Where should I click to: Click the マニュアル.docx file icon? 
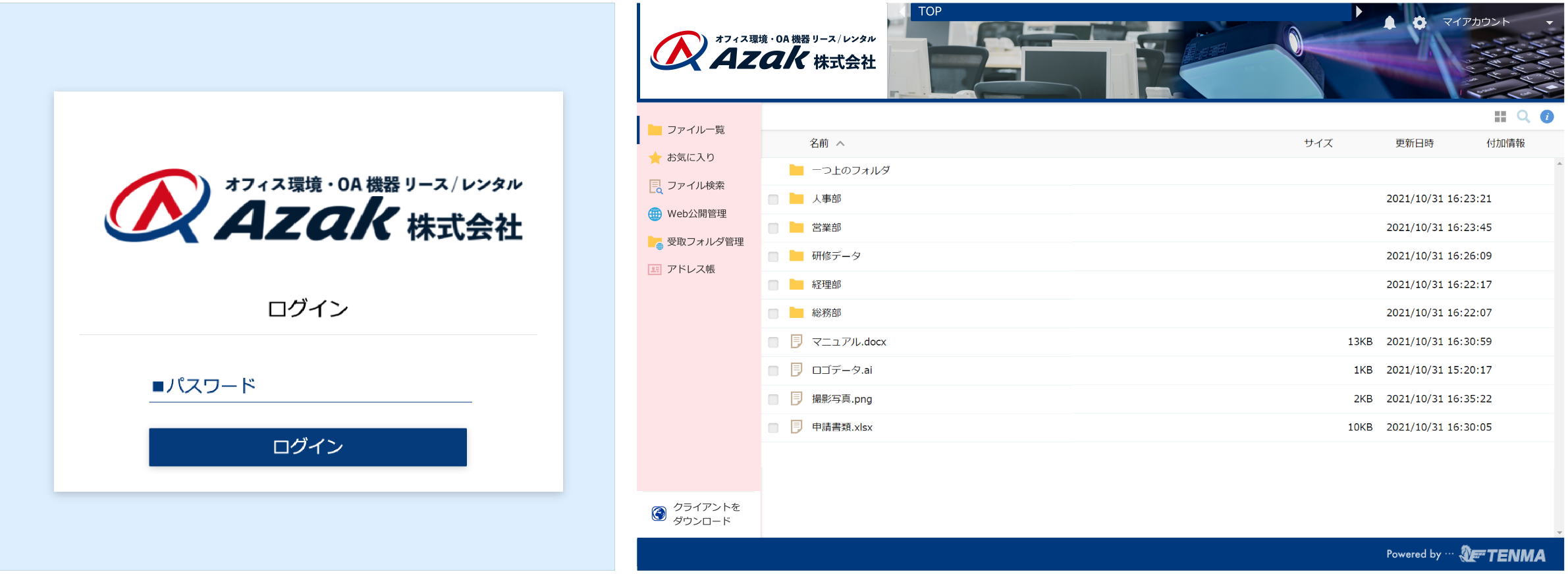[x=796, y=341]
